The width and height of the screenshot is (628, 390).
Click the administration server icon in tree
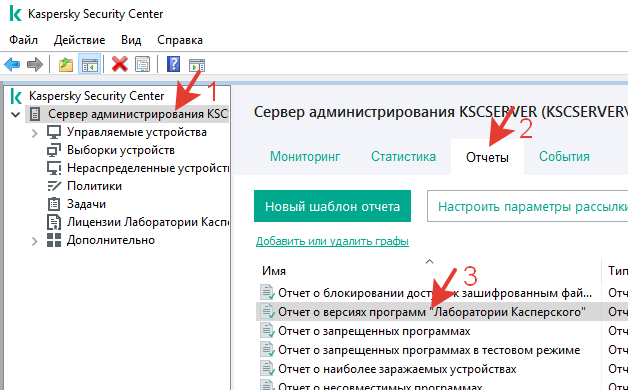pos(35,114)
